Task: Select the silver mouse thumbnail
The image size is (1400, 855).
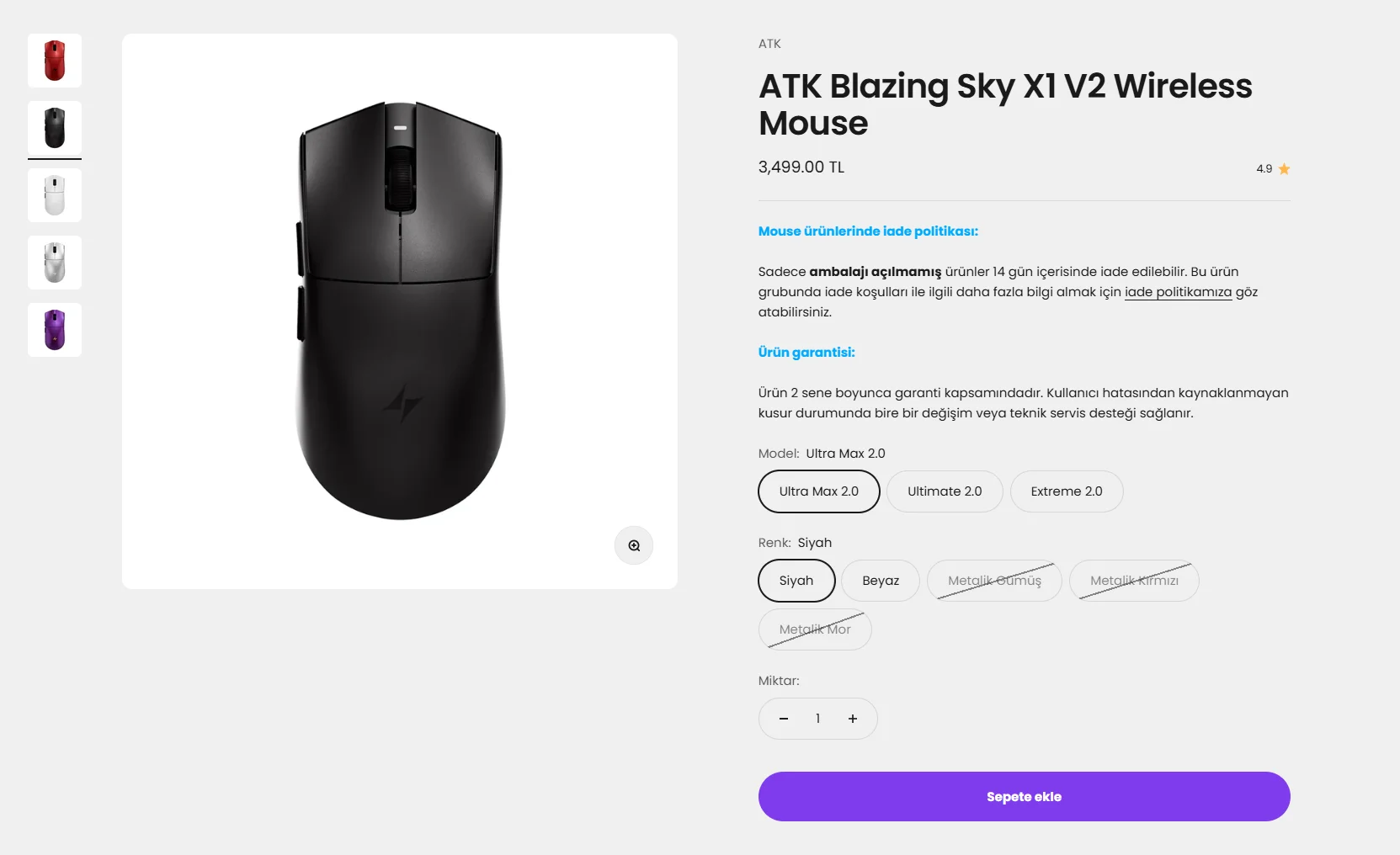Action: [55, 263]
